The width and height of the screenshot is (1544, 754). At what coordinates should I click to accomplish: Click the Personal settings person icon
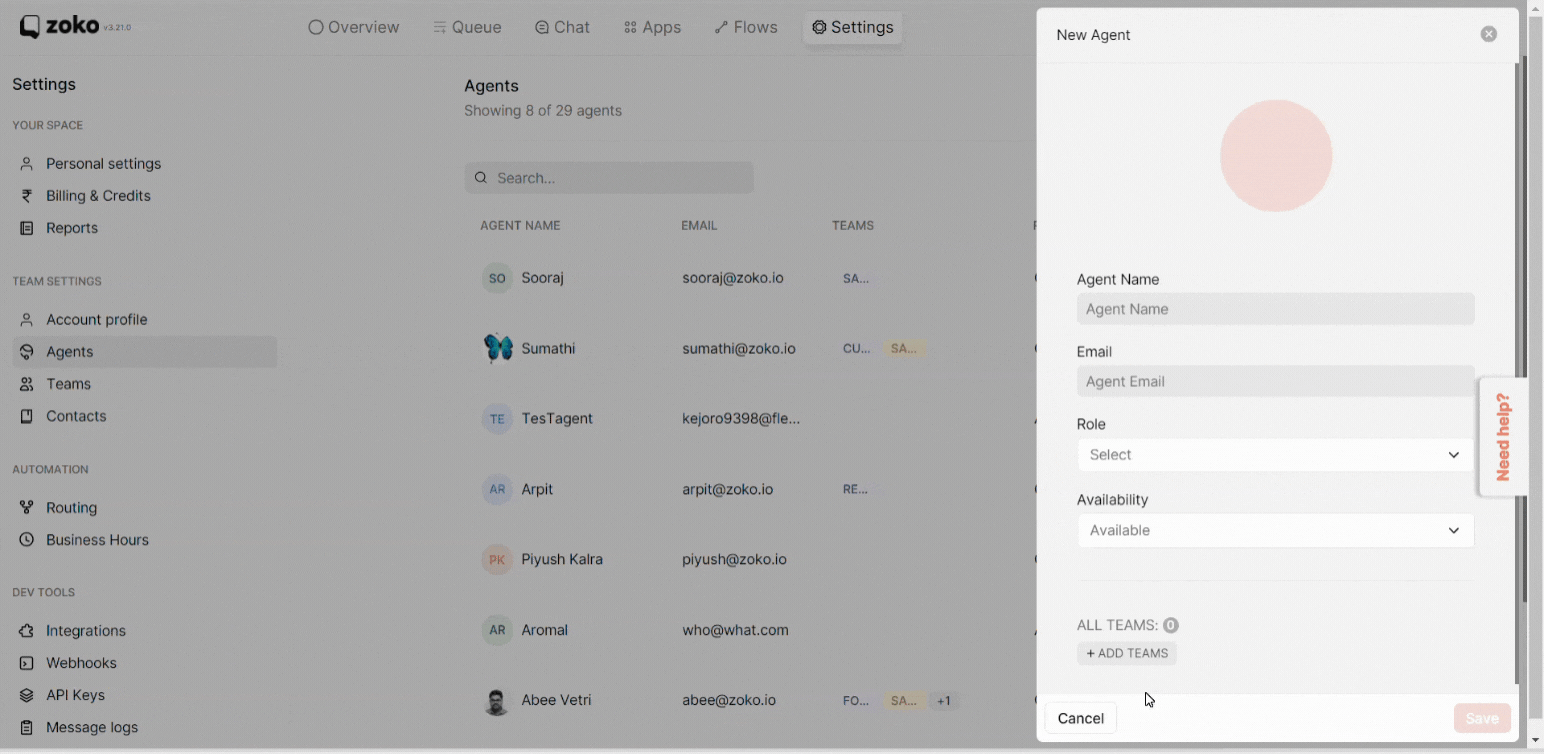27,163
